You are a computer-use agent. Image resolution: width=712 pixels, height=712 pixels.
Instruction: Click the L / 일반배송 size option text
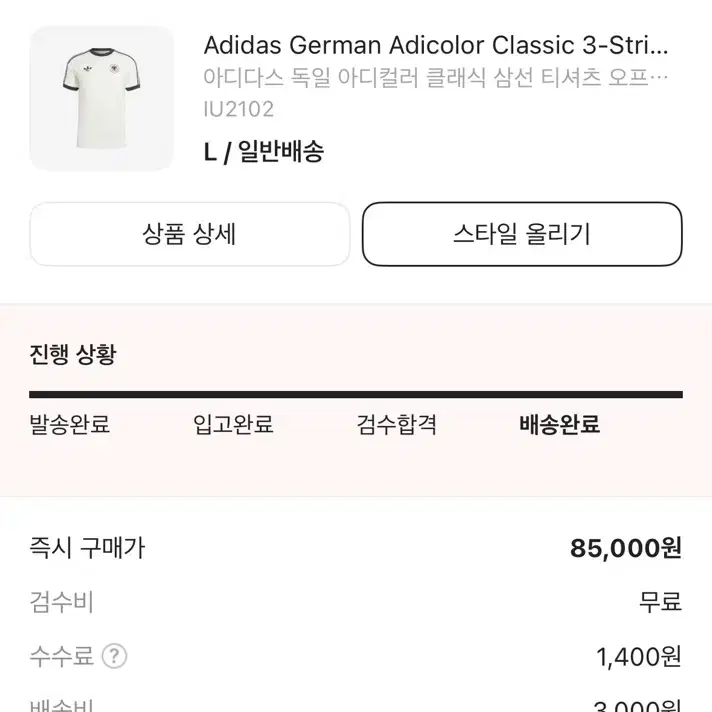coord(263,152)
